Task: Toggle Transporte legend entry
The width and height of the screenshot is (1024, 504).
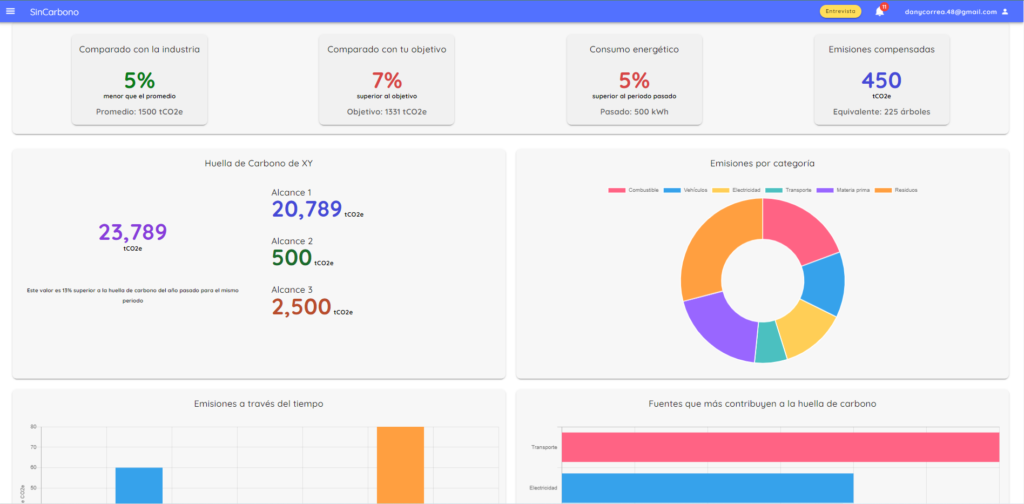Action: coord(790,190)
